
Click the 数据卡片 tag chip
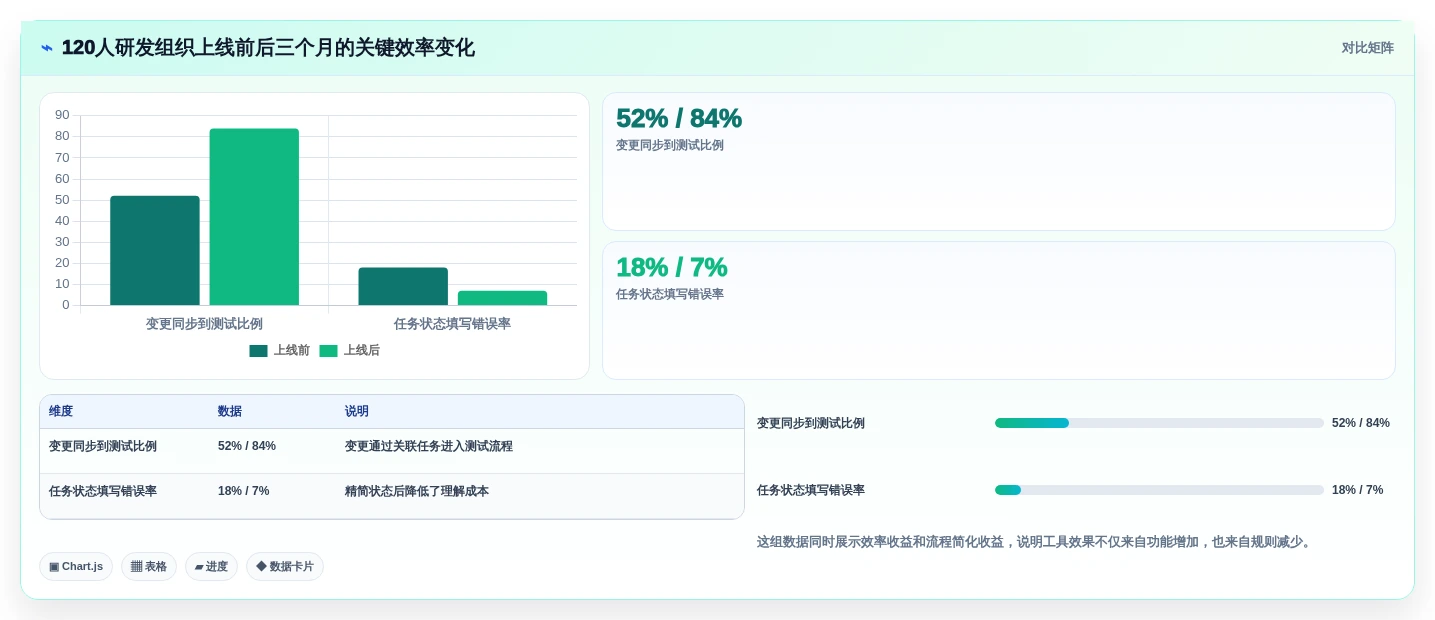(x=285, y=567)
